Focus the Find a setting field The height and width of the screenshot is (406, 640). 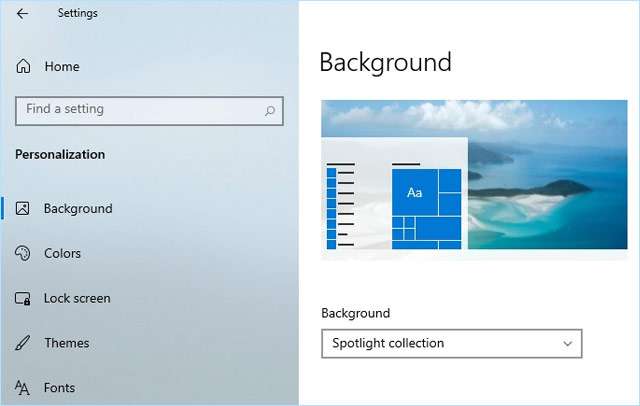[x=149, y=111]
